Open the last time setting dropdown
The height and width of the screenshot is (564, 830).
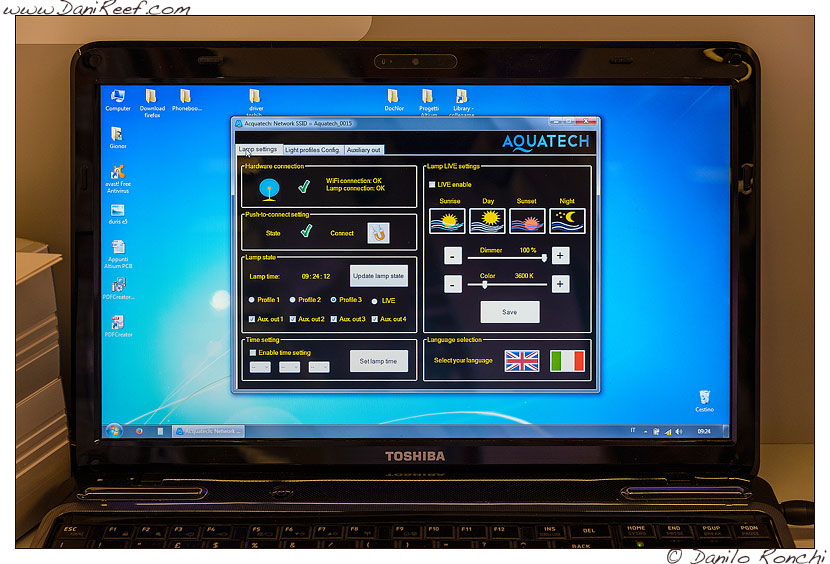(319, 367)
